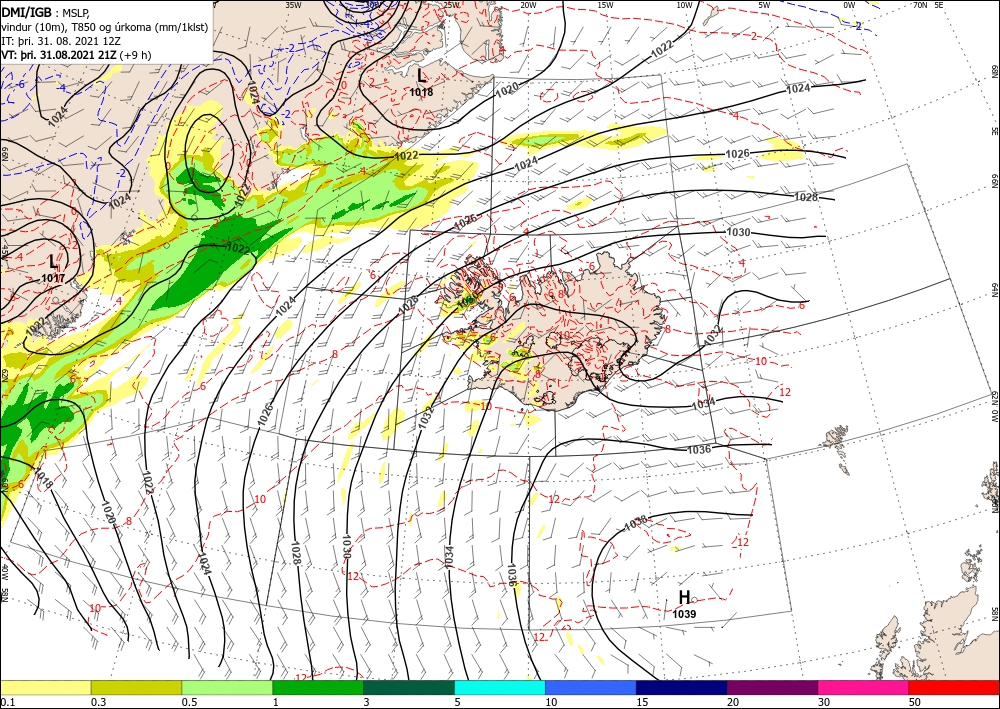Click the L marker labeled 1017
This screenshot has height=709, width=1000.
click(x=53, y=261)
